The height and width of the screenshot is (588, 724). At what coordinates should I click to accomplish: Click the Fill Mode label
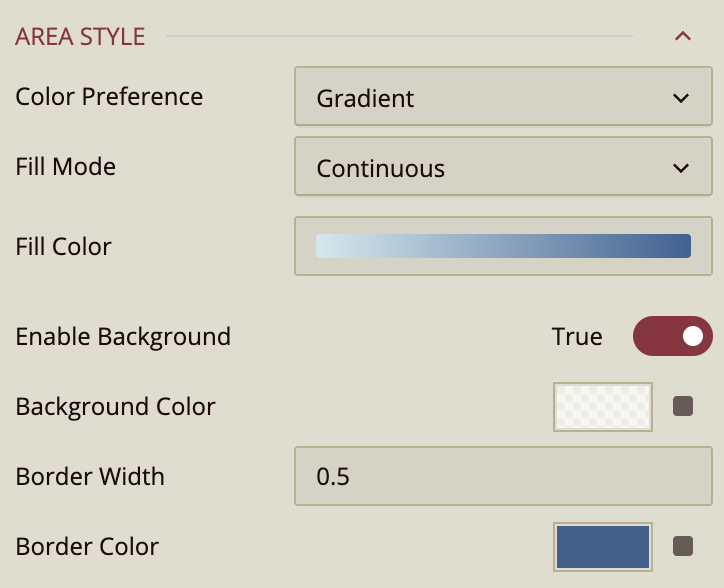click(66, 166)
